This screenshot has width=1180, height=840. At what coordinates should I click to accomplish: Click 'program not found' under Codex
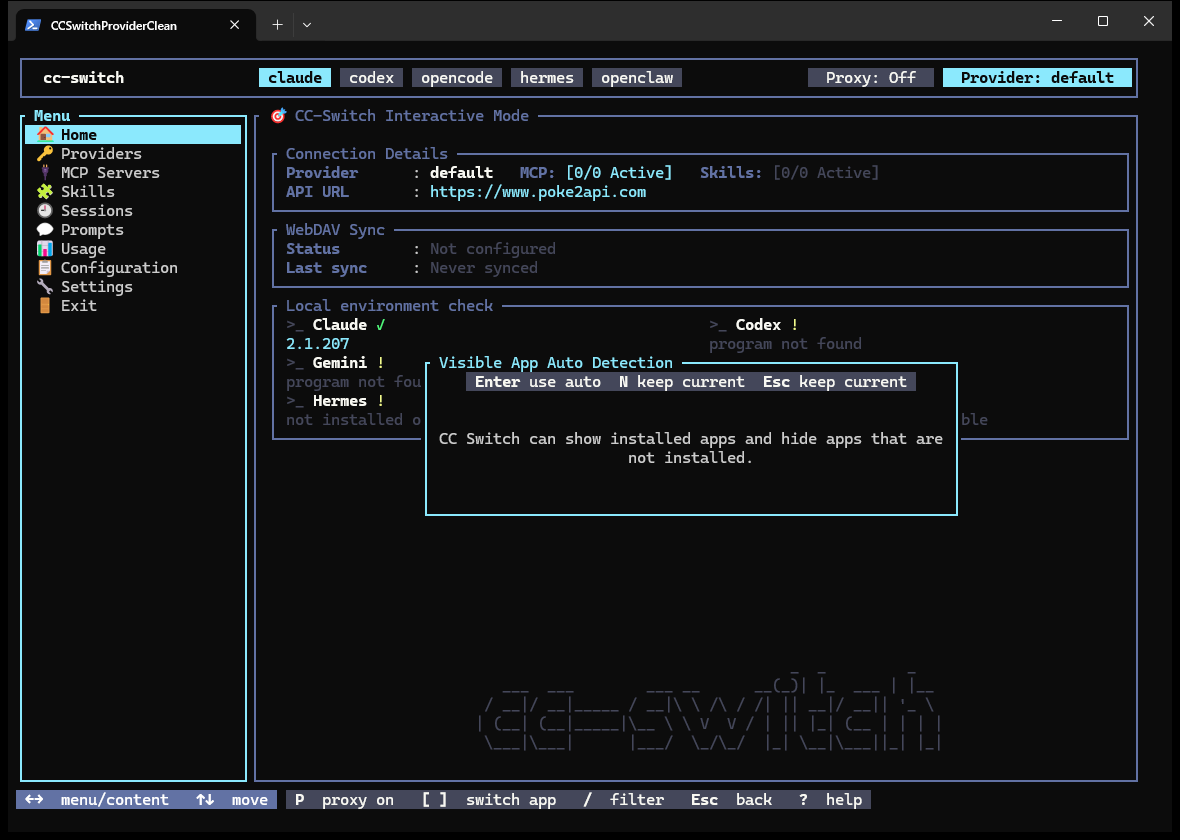(785, 343)
